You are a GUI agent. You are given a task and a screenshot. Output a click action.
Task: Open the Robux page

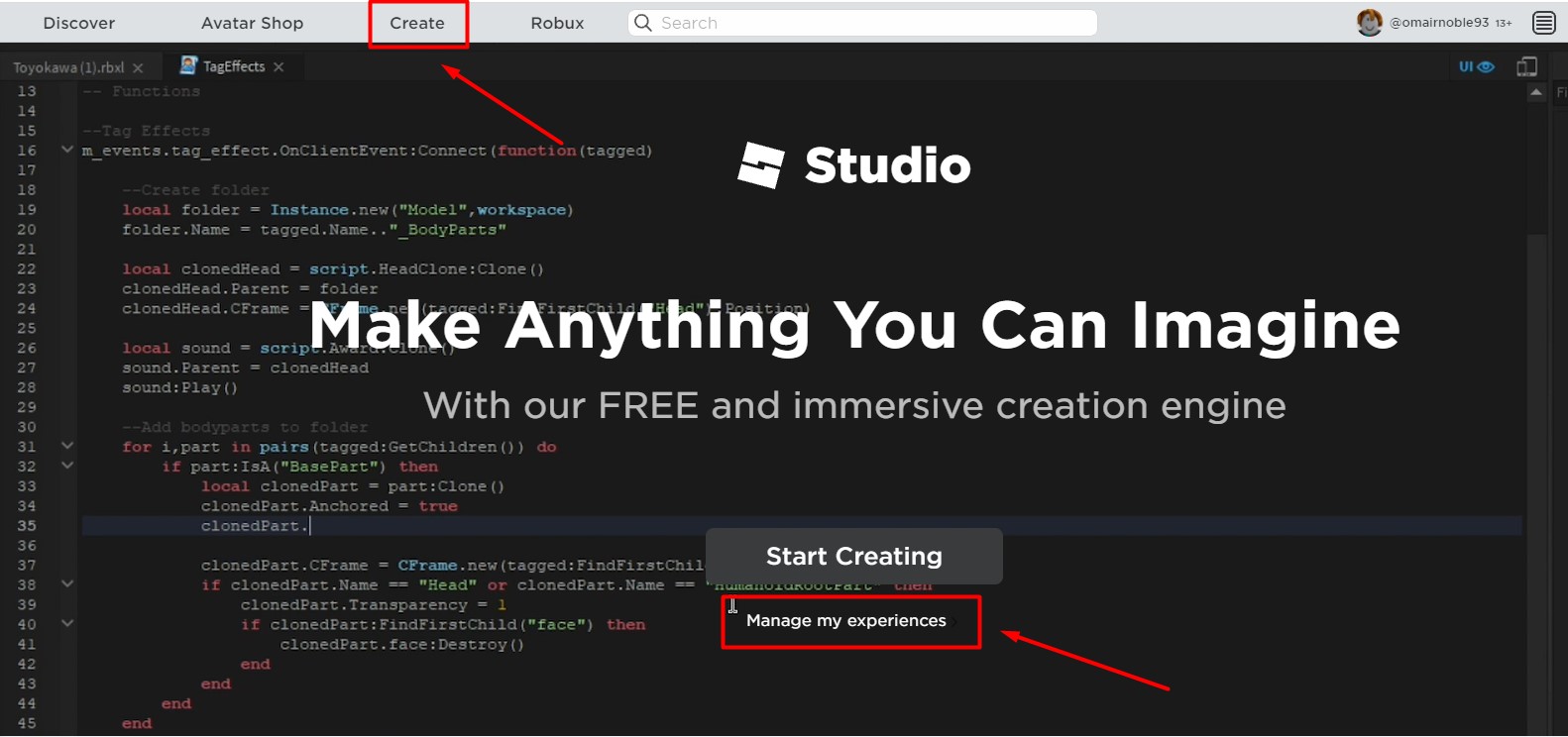click(x=557, y=23)
